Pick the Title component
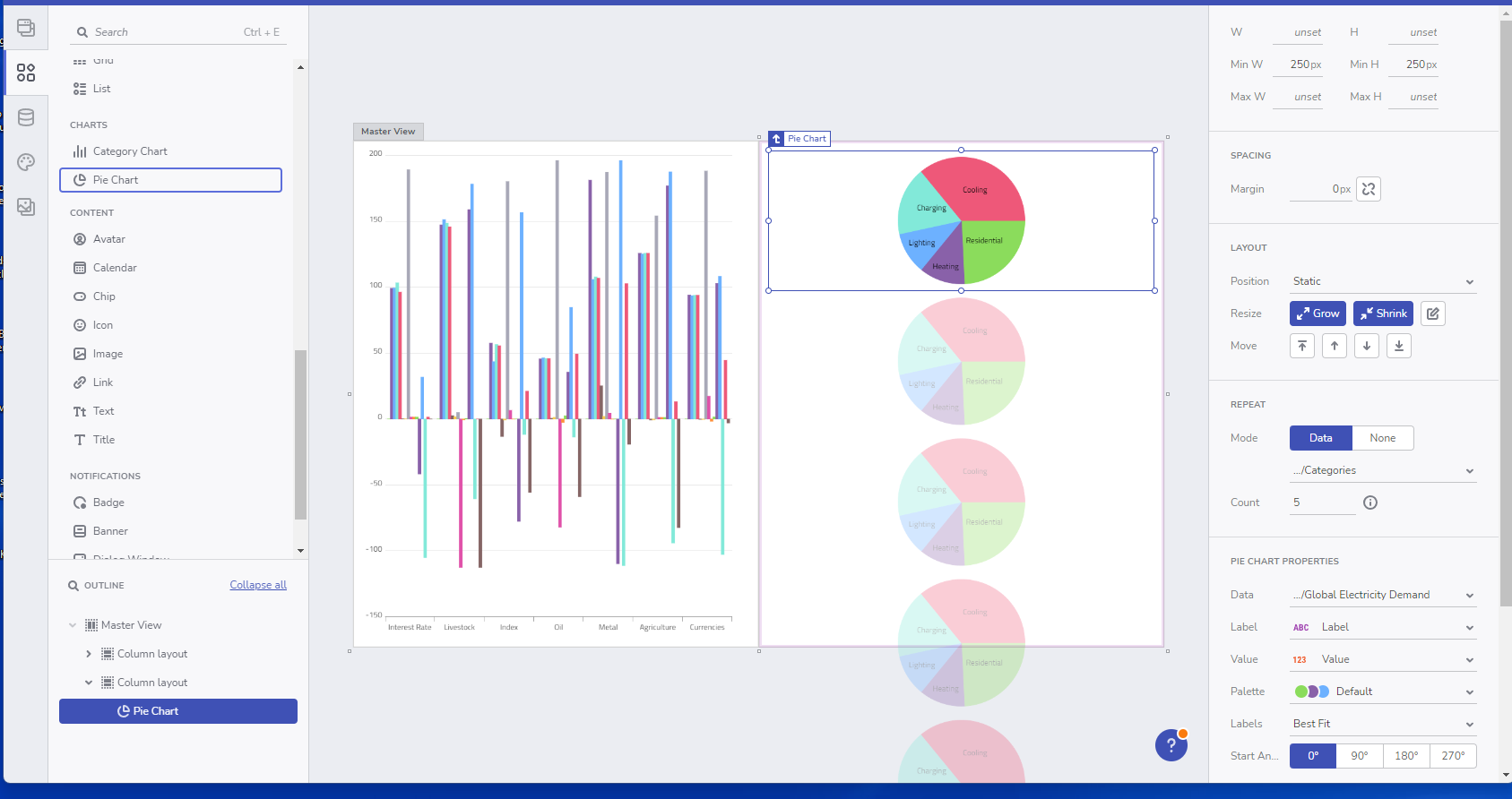Screen dimensions: 1512x799 point(170,440)
